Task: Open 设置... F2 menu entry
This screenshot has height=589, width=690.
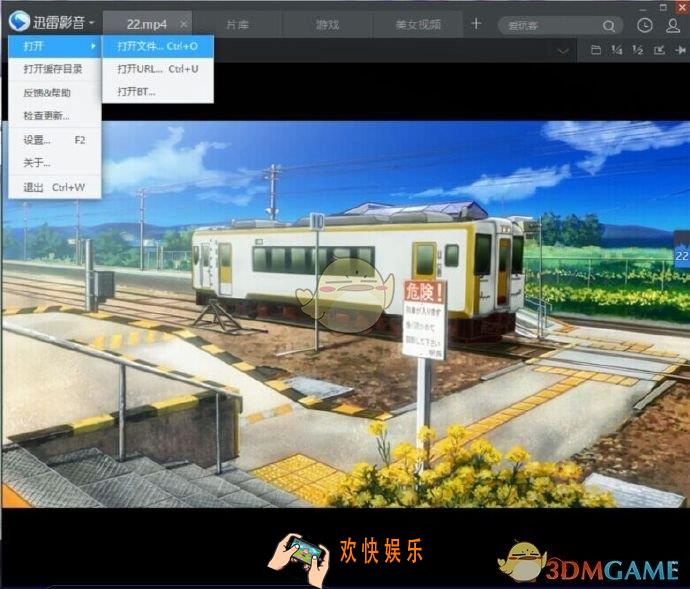Action: coord(55,140)
